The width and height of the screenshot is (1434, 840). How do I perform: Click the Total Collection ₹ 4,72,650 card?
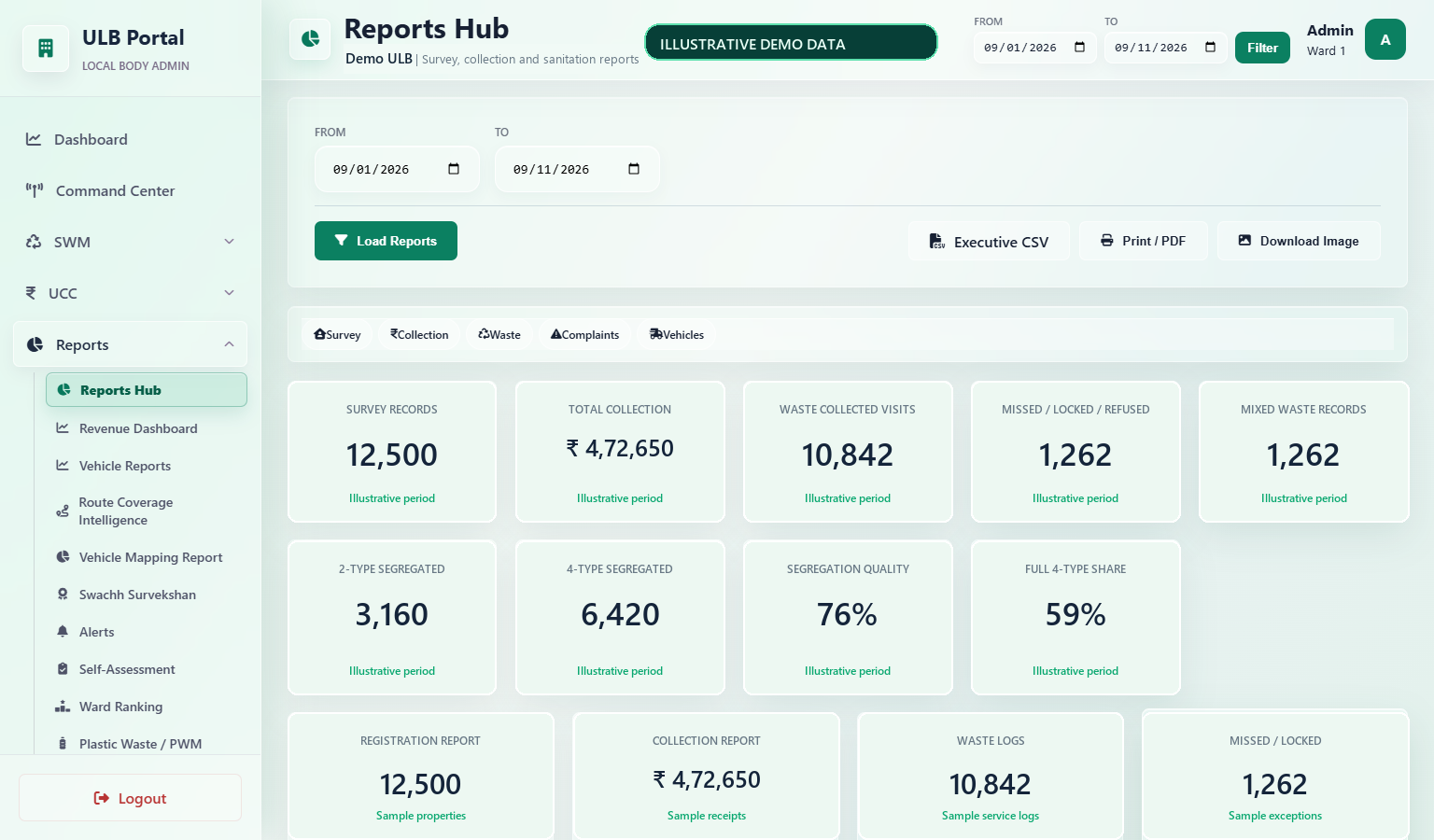[x=620, y=452]
